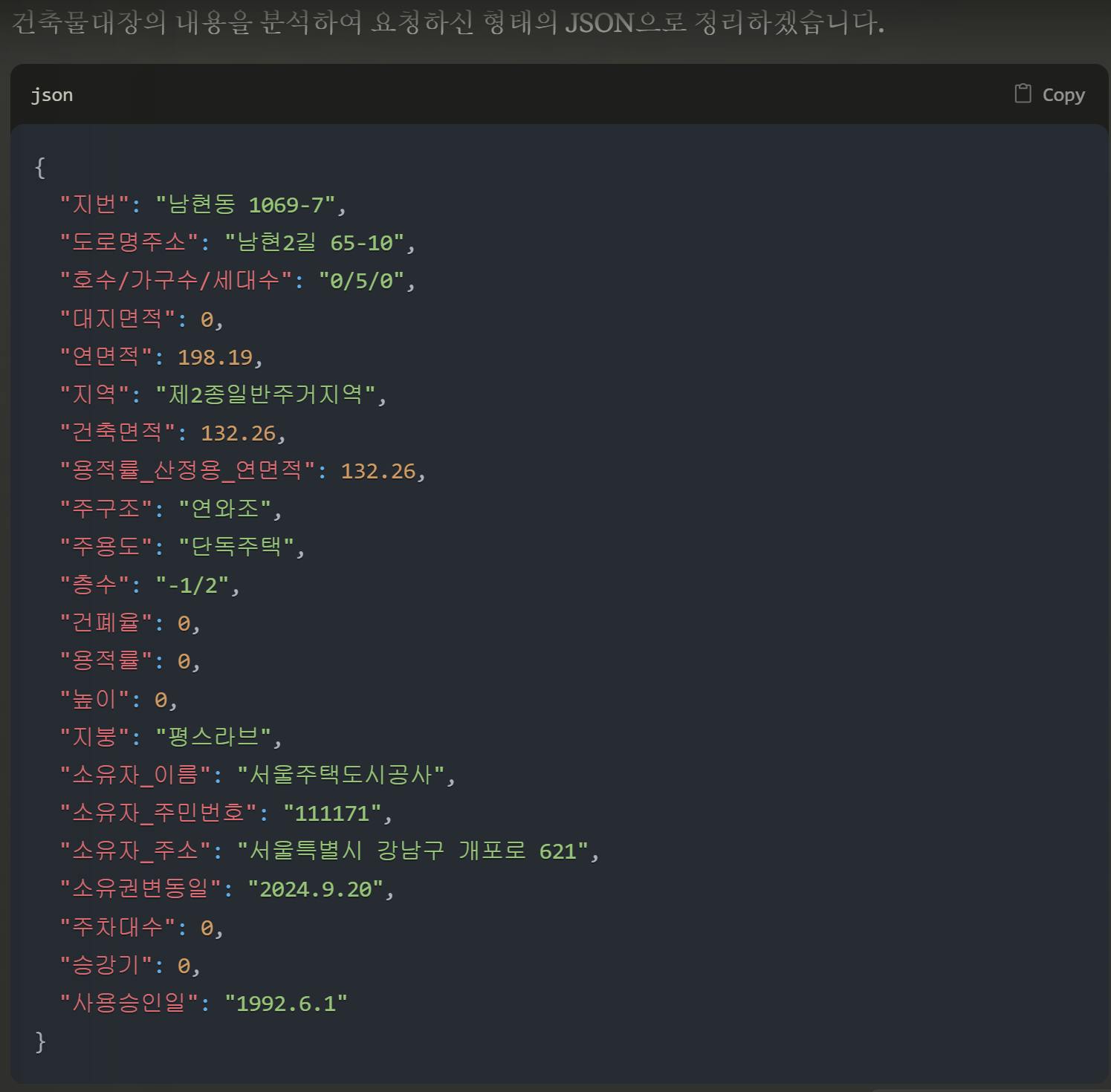Click the value "111171"
1111x1092 pixels.
point(332,813)
